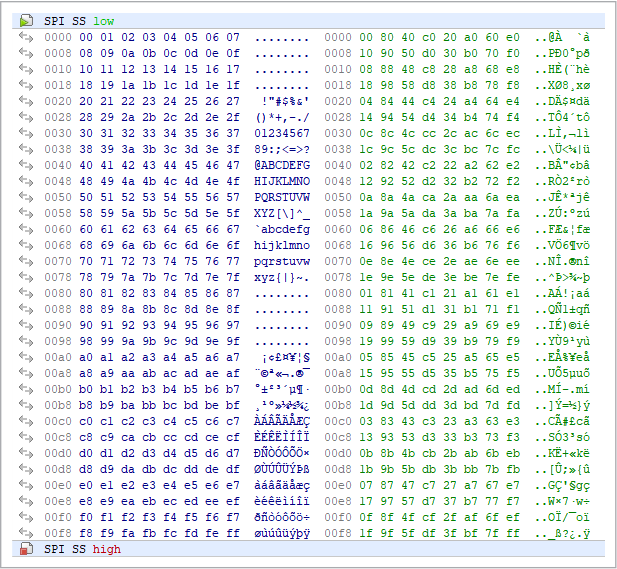Click transfer arrows icon on row 0088
This screenshot has height=569, width=617.
[x=26, y=309]
